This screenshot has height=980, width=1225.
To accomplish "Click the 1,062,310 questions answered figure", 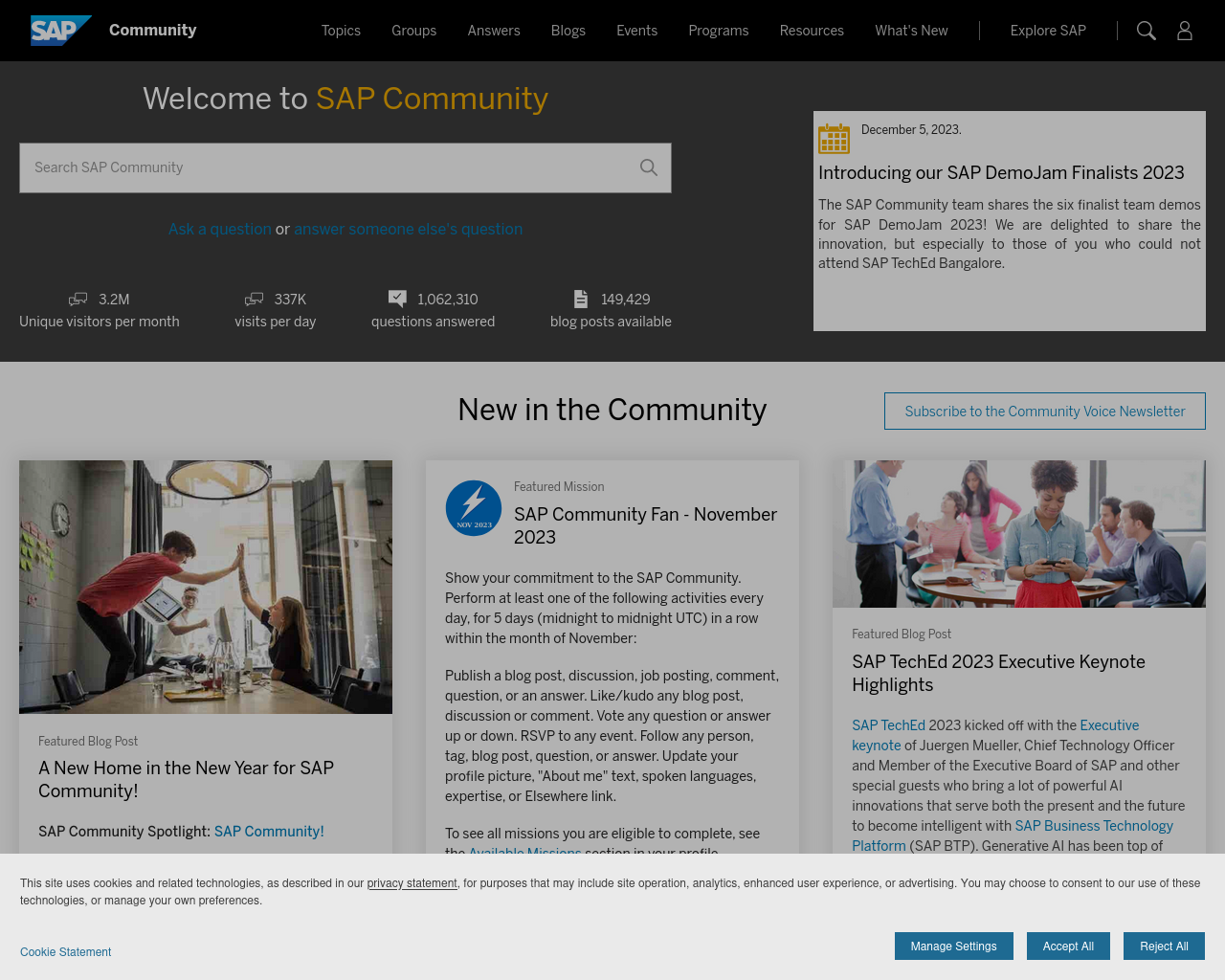I will tap(447, 299).
